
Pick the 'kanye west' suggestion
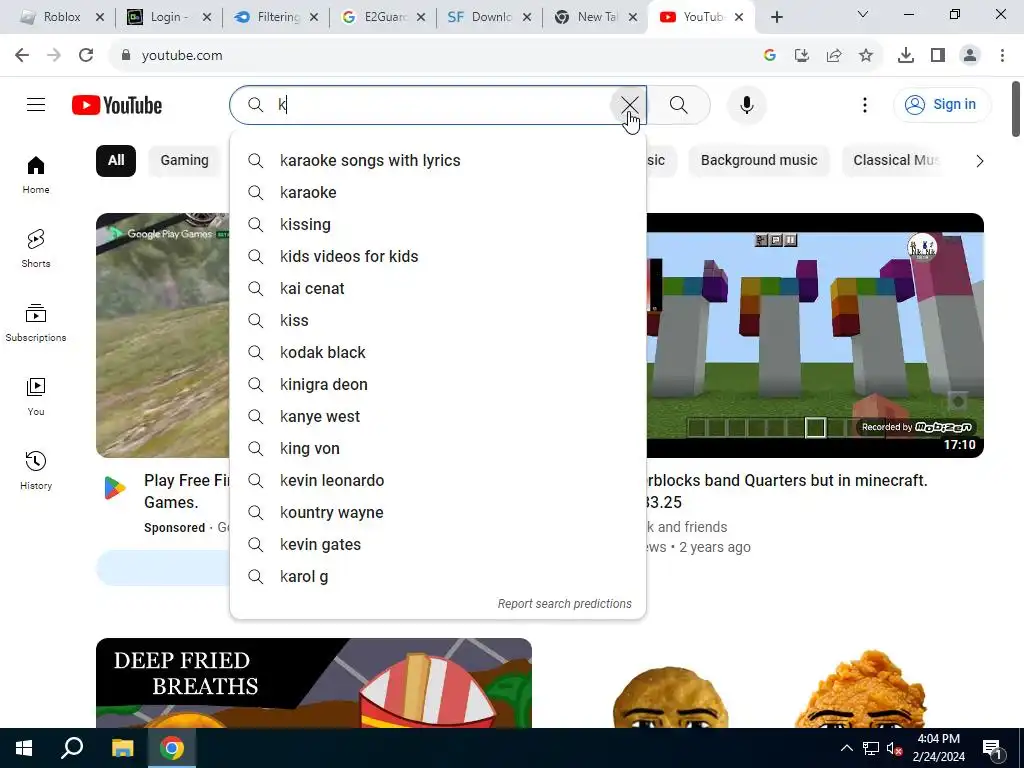(x=438, y=417)
